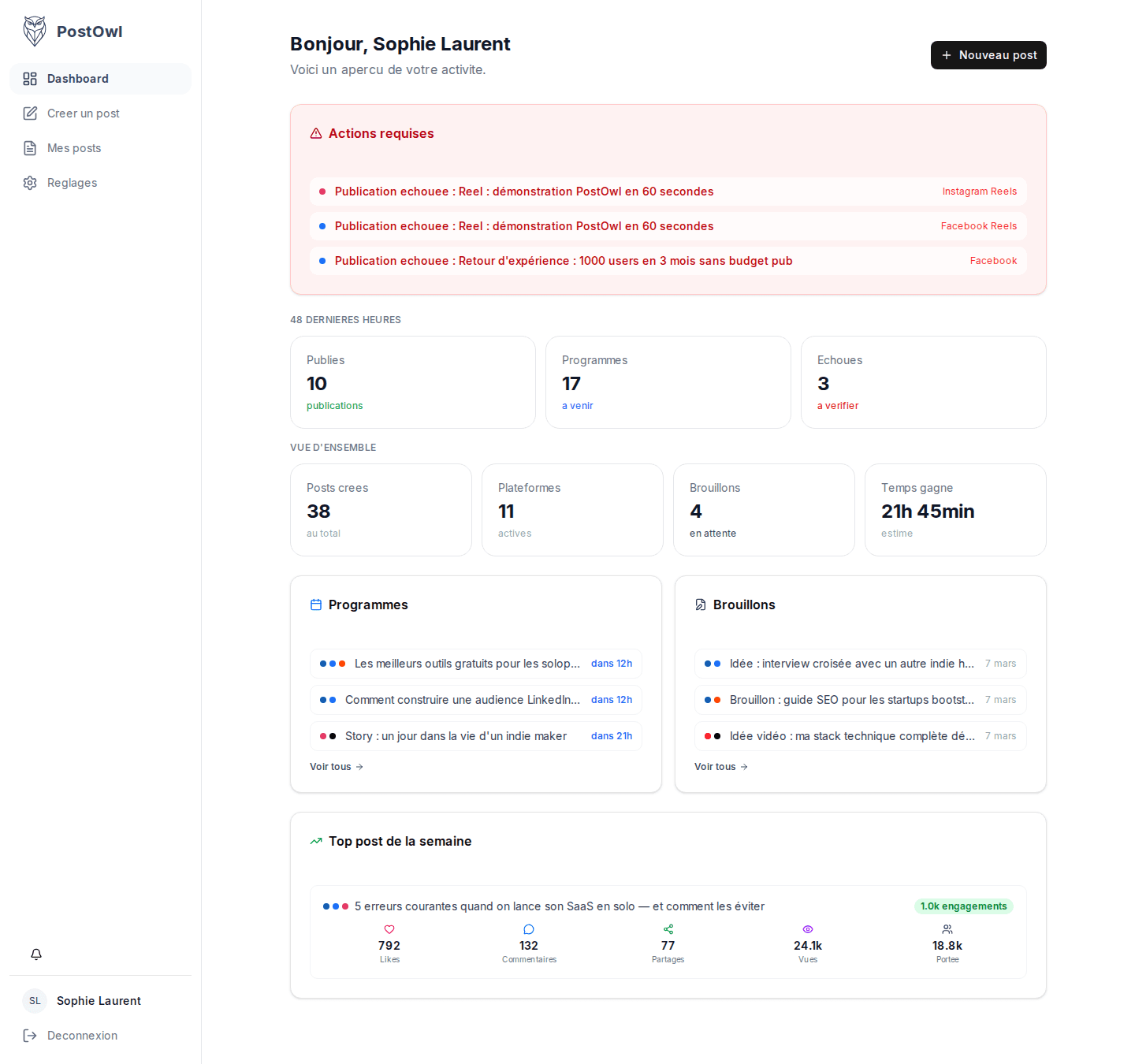Click the SL user avatar
This screenshot has width=1135, height=1064.
tap(35, 1001)
